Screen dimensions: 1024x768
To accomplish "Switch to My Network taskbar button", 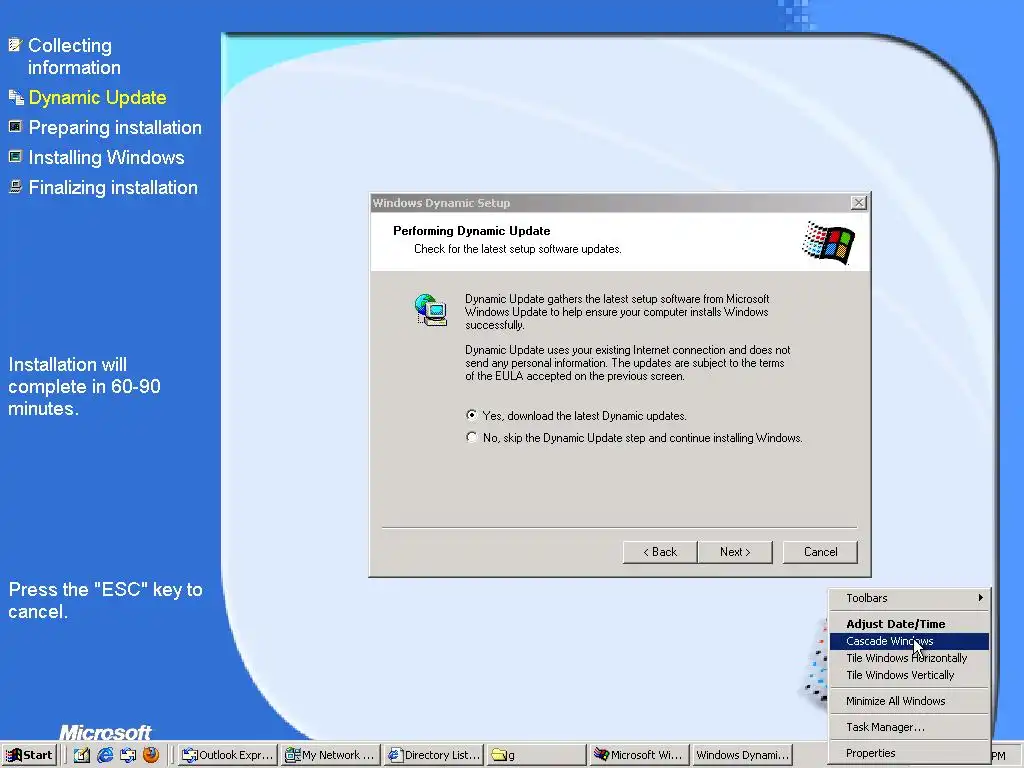I will [330, 755].
